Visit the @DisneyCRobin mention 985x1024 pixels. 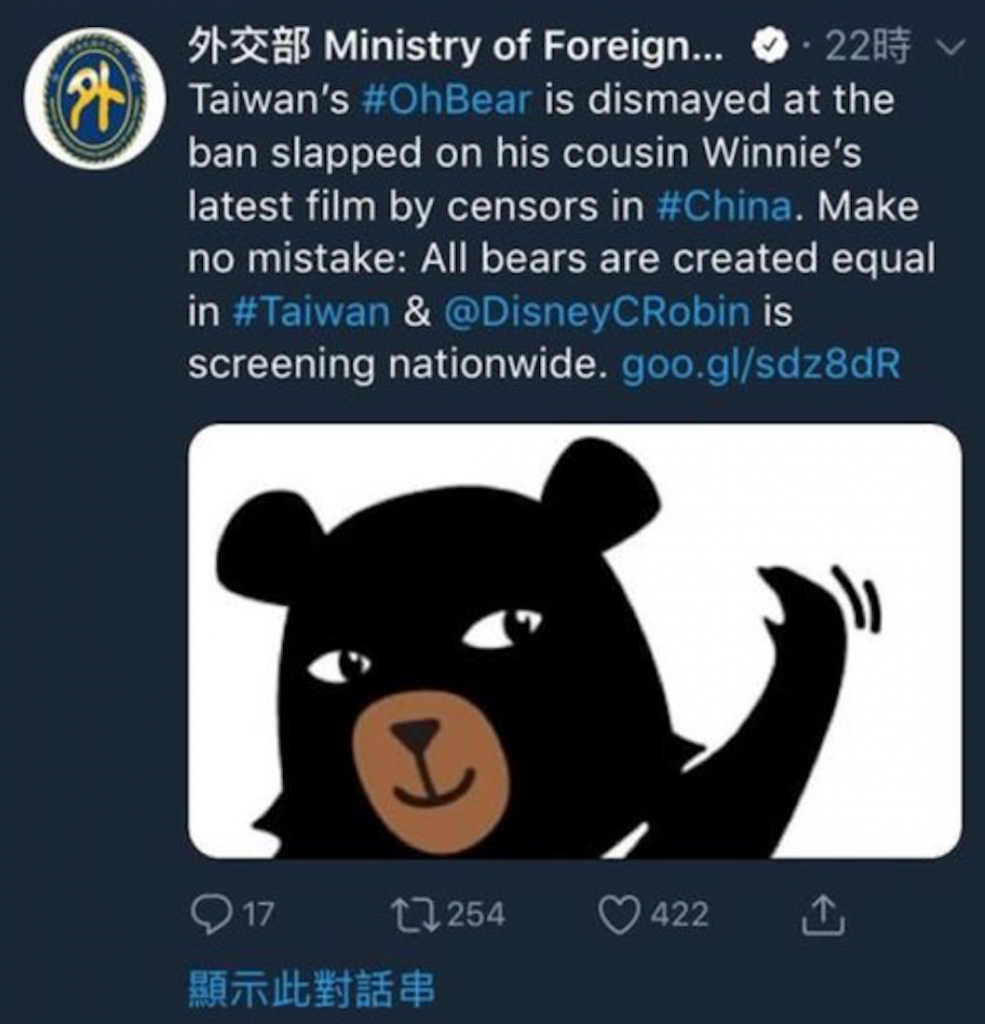pos(597,312)
